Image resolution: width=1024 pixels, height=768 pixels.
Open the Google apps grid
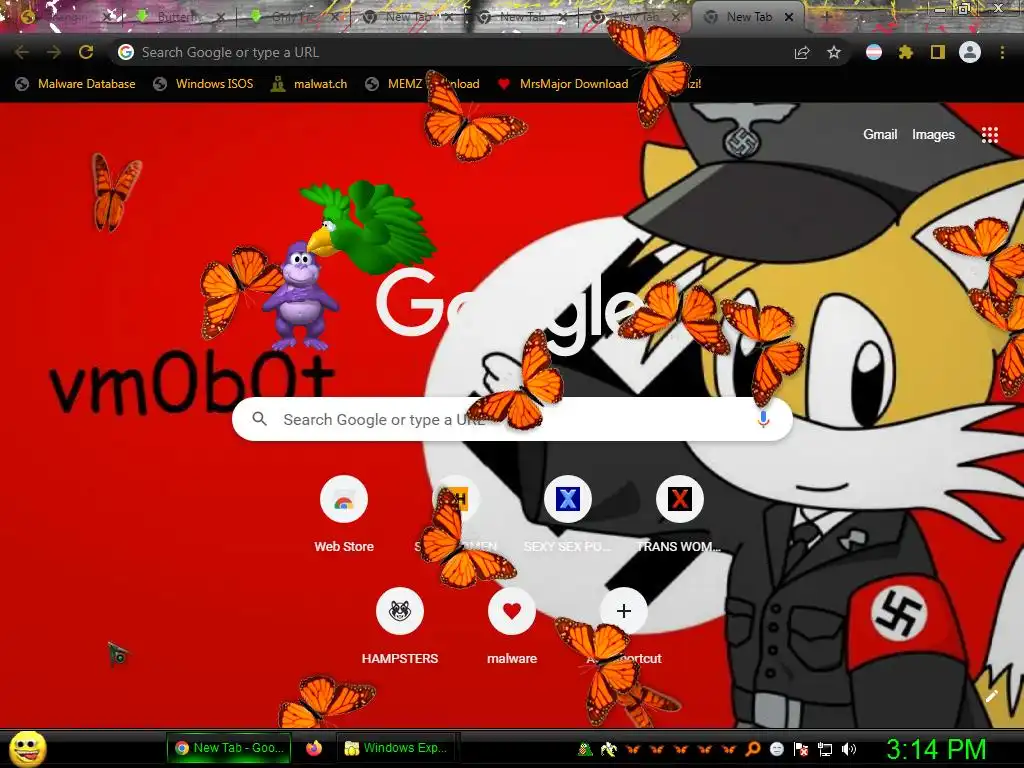[x=990, y=135]
